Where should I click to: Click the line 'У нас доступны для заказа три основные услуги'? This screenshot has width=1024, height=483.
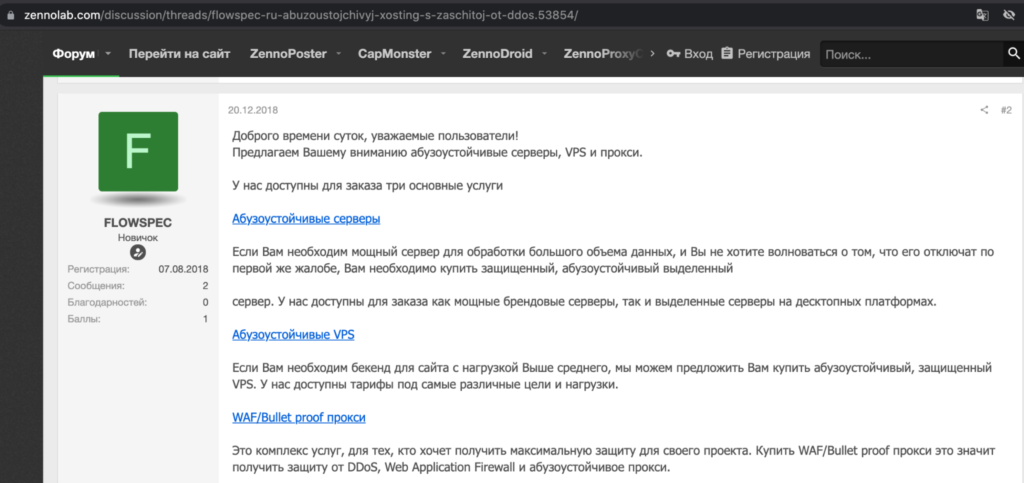368,185
